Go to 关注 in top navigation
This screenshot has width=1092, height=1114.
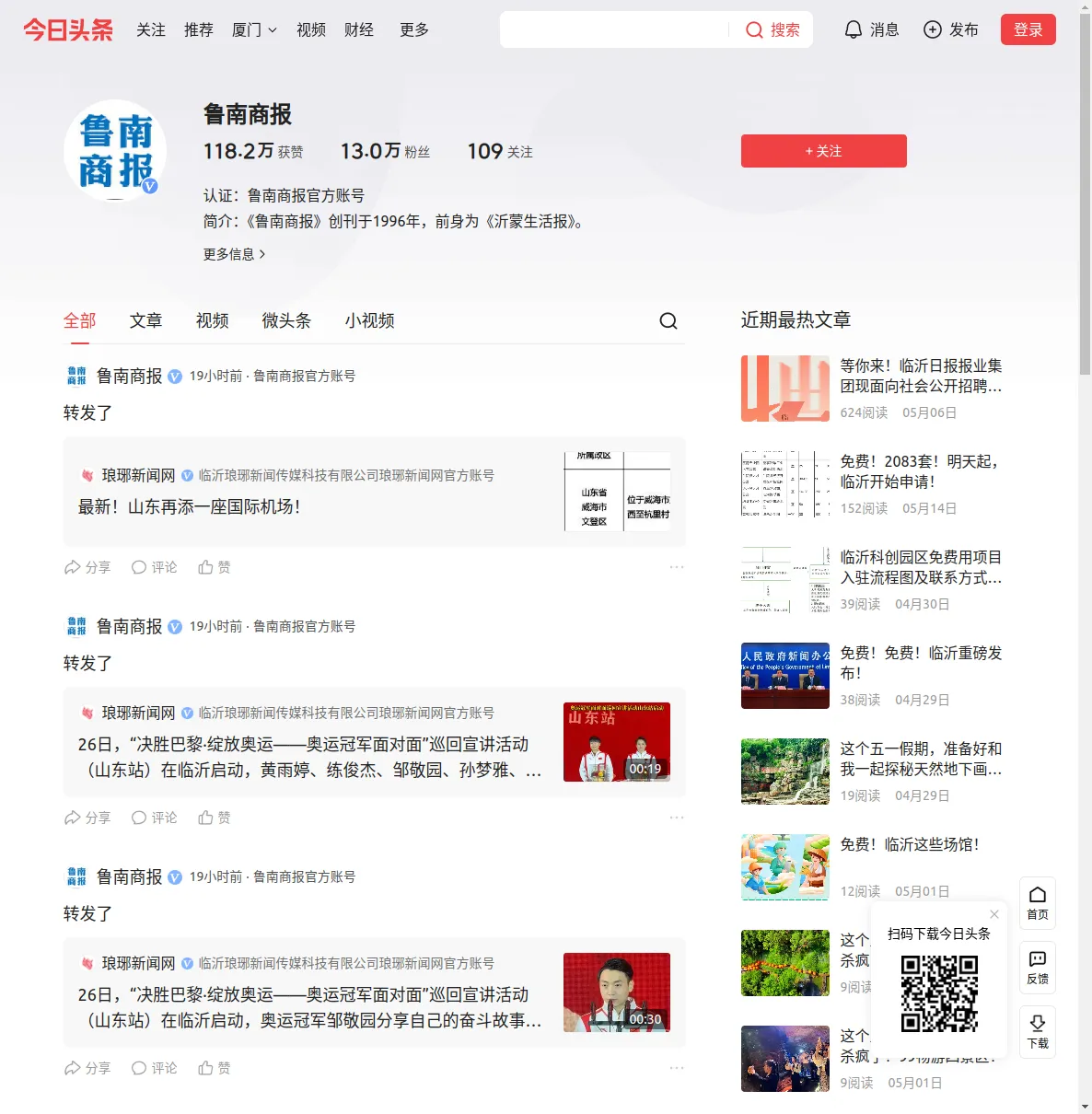point(151,29)
